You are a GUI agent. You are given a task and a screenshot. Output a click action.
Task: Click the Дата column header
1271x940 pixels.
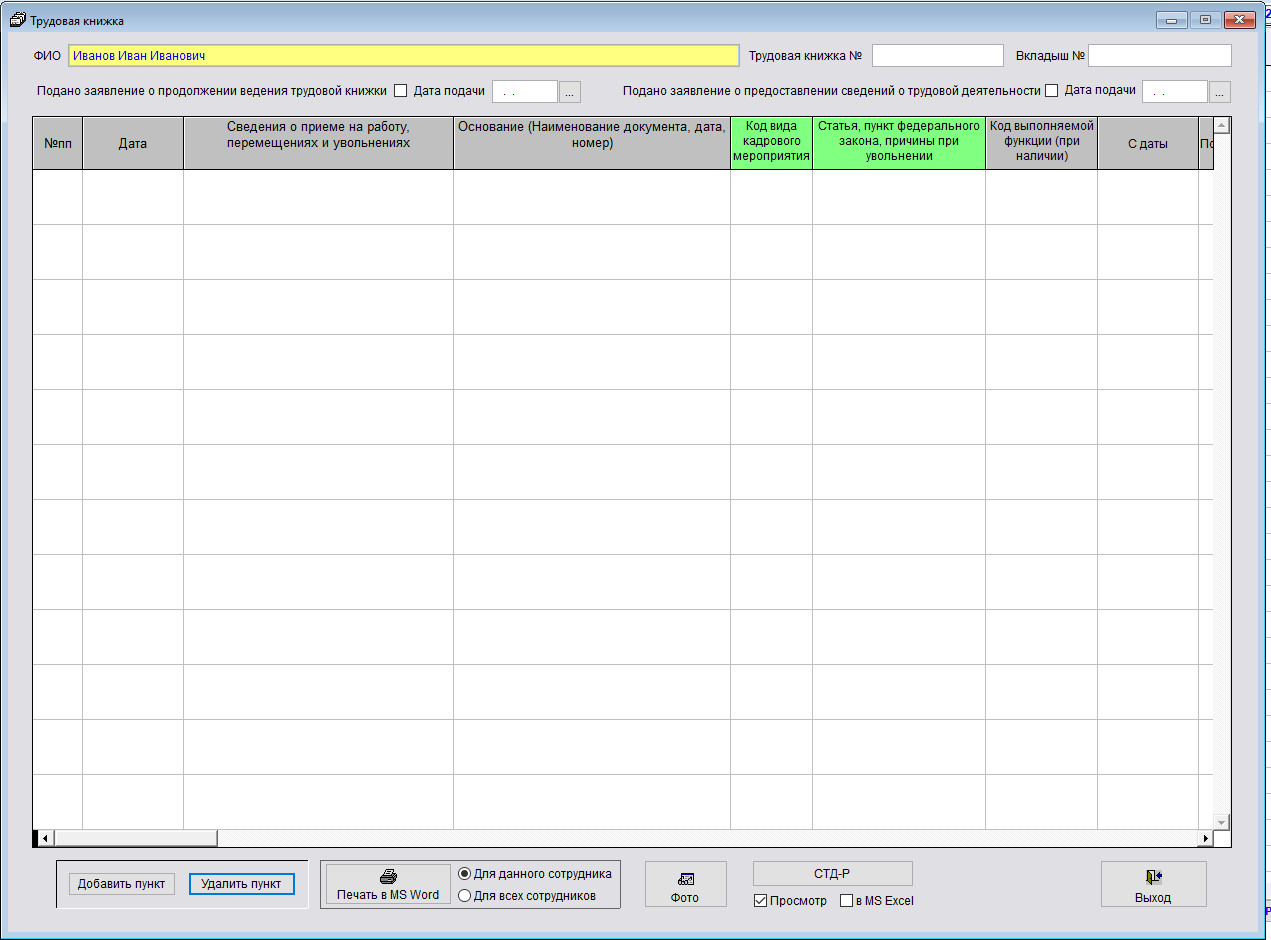(x=133, y=143)
